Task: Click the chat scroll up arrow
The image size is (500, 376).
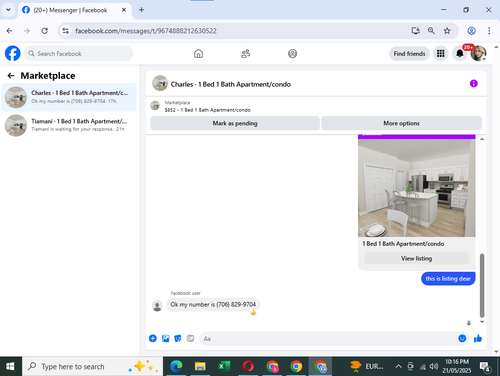Action: 482,139
